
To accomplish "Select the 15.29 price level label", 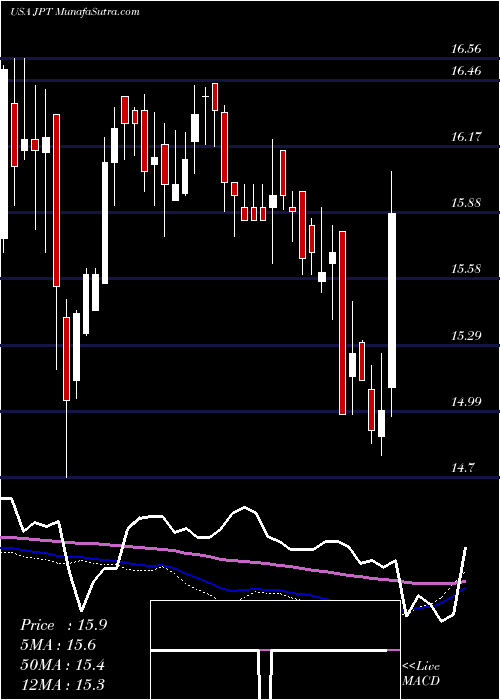I will tap(466, 335).
